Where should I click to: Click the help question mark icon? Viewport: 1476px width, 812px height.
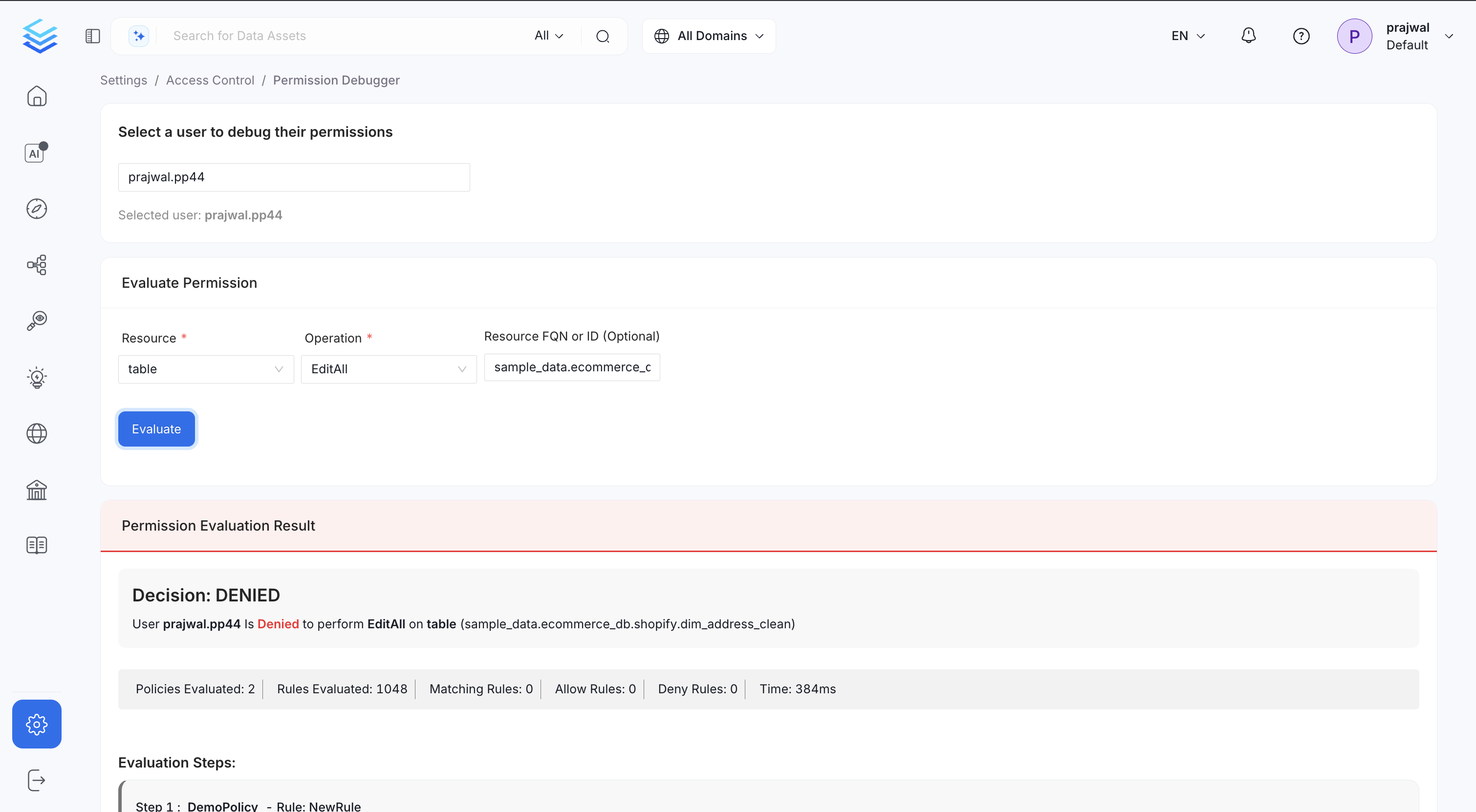pos(1301,36)
